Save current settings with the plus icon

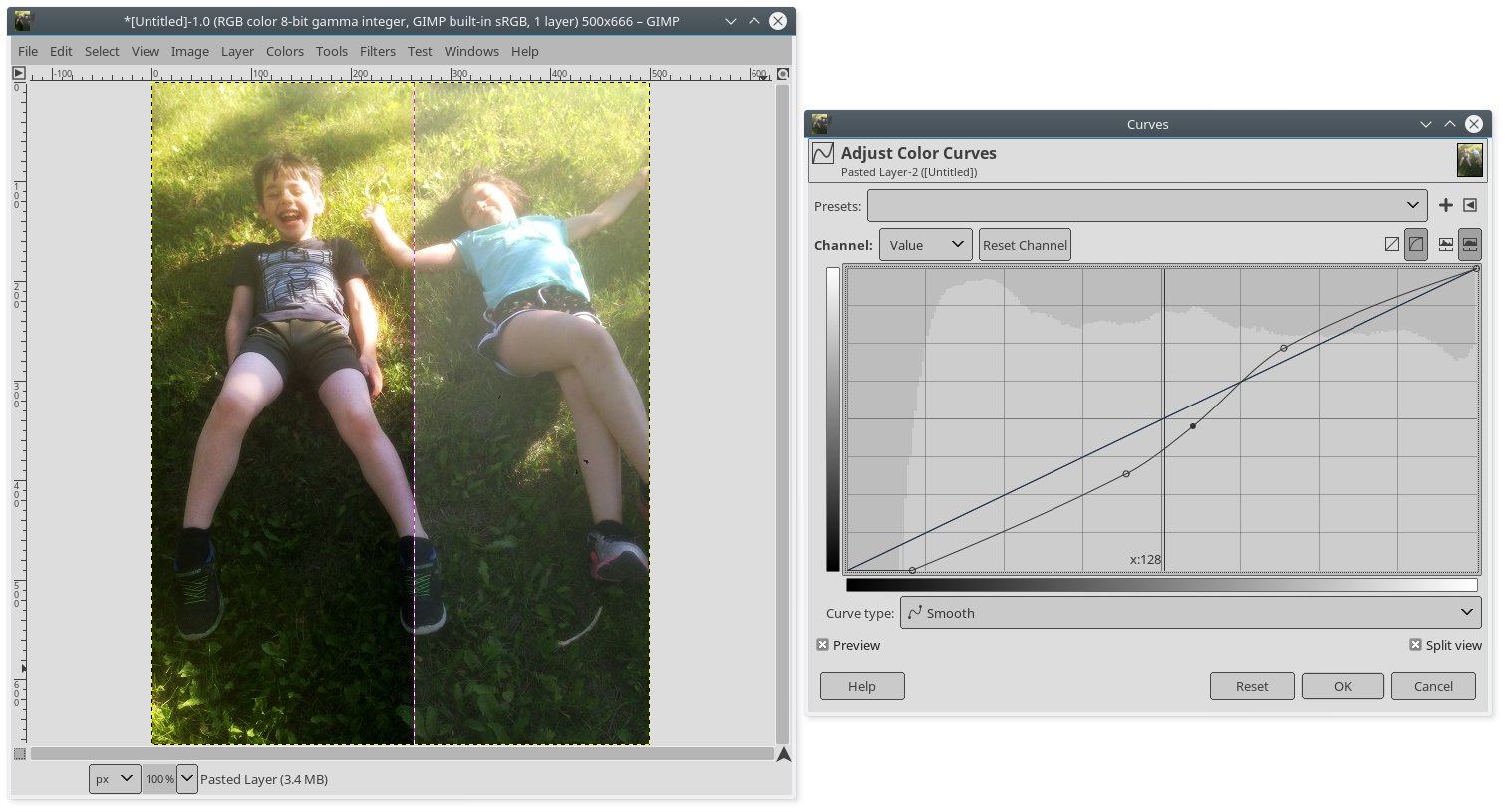point(1445,205)
